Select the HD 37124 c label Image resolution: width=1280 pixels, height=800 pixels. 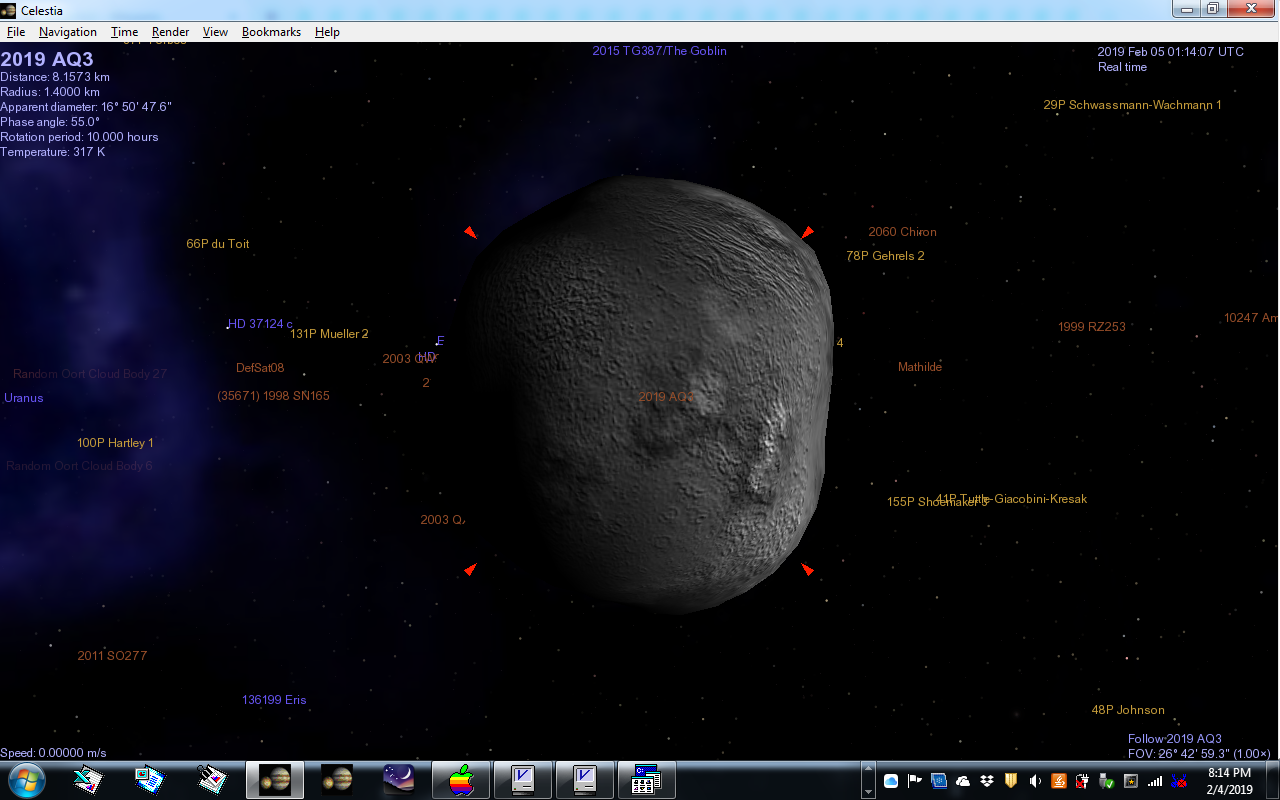260,324
